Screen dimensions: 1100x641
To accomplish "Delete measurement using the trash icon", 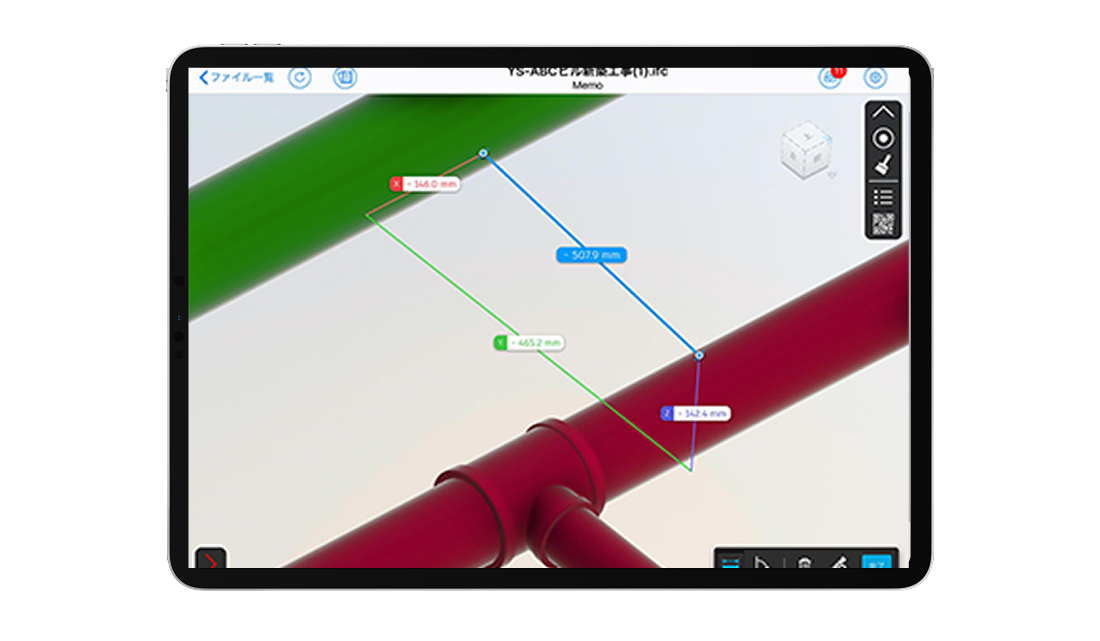I will 803,563.
